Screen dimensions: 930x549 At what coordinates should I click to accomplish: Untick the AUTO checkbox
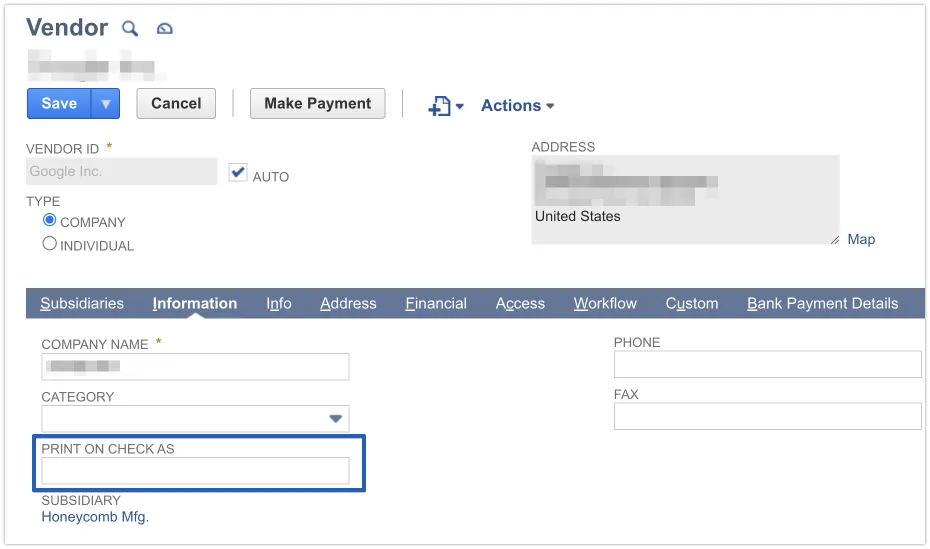coord(238,173)
